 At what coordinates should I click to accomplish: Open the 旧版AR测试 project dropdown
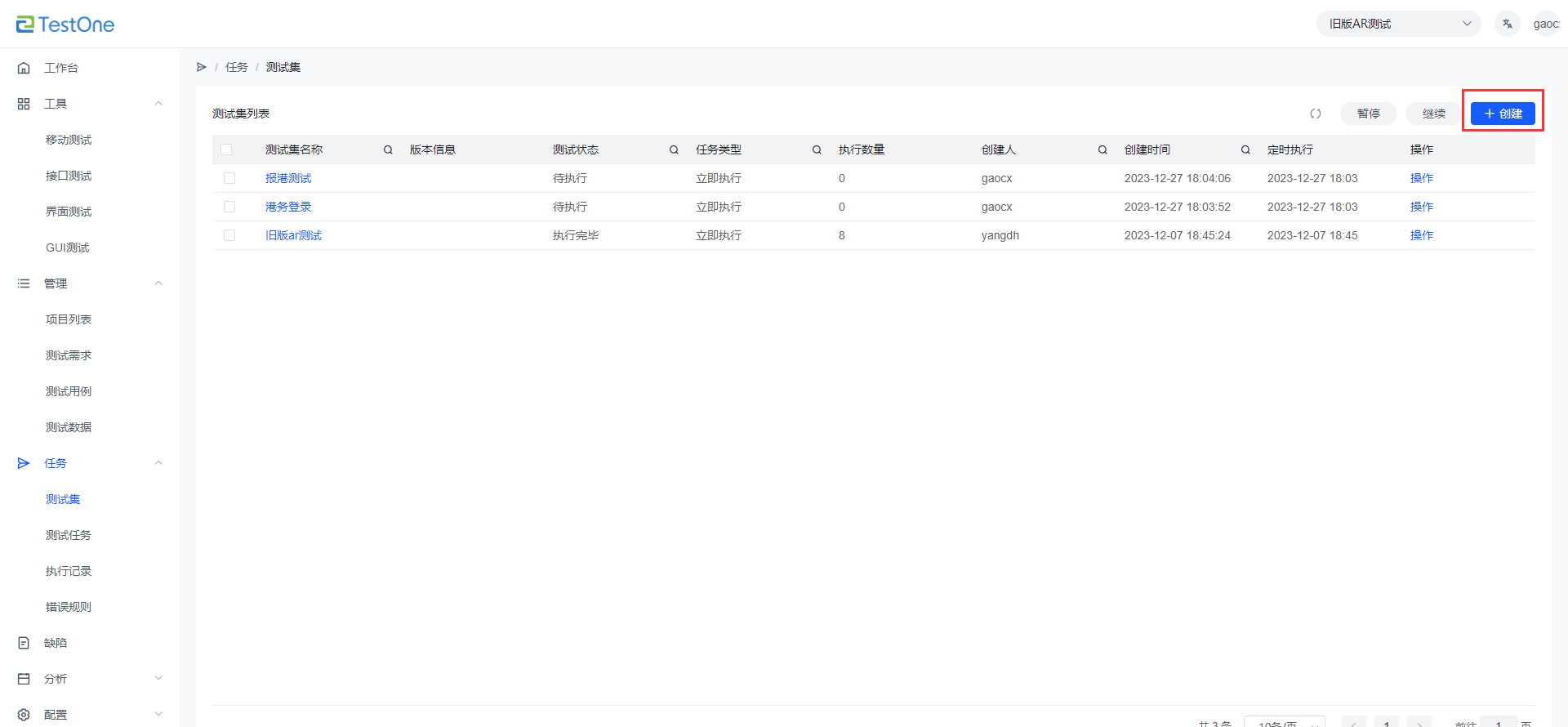coord(1398,24)
